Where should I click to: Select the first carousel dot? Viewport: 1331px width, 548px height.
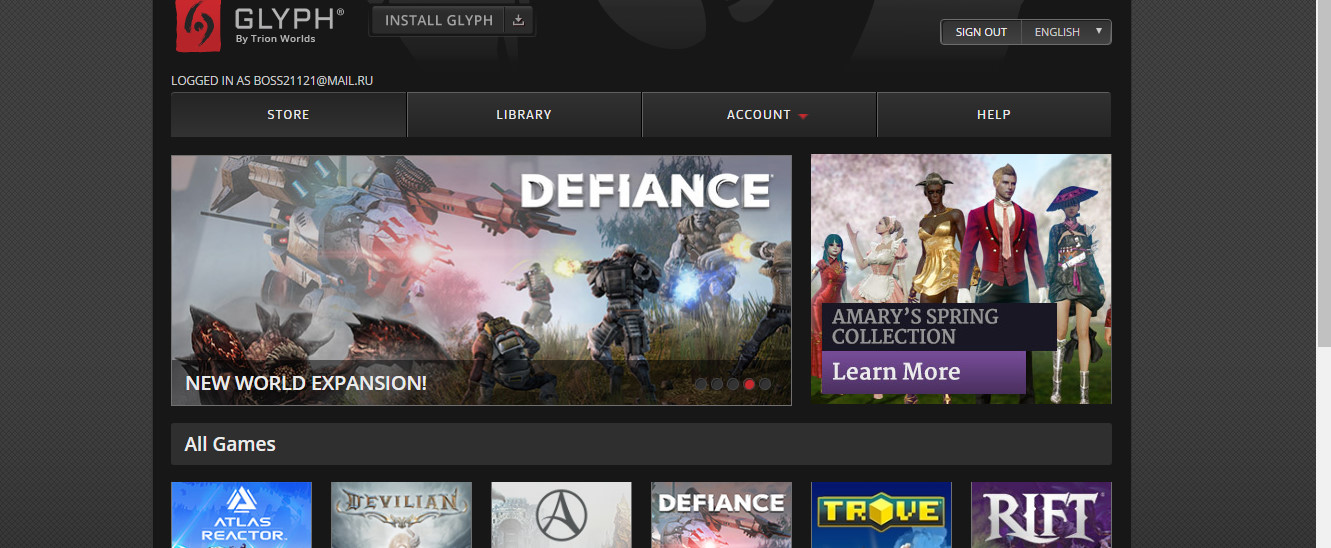click(x=701, y=384)
